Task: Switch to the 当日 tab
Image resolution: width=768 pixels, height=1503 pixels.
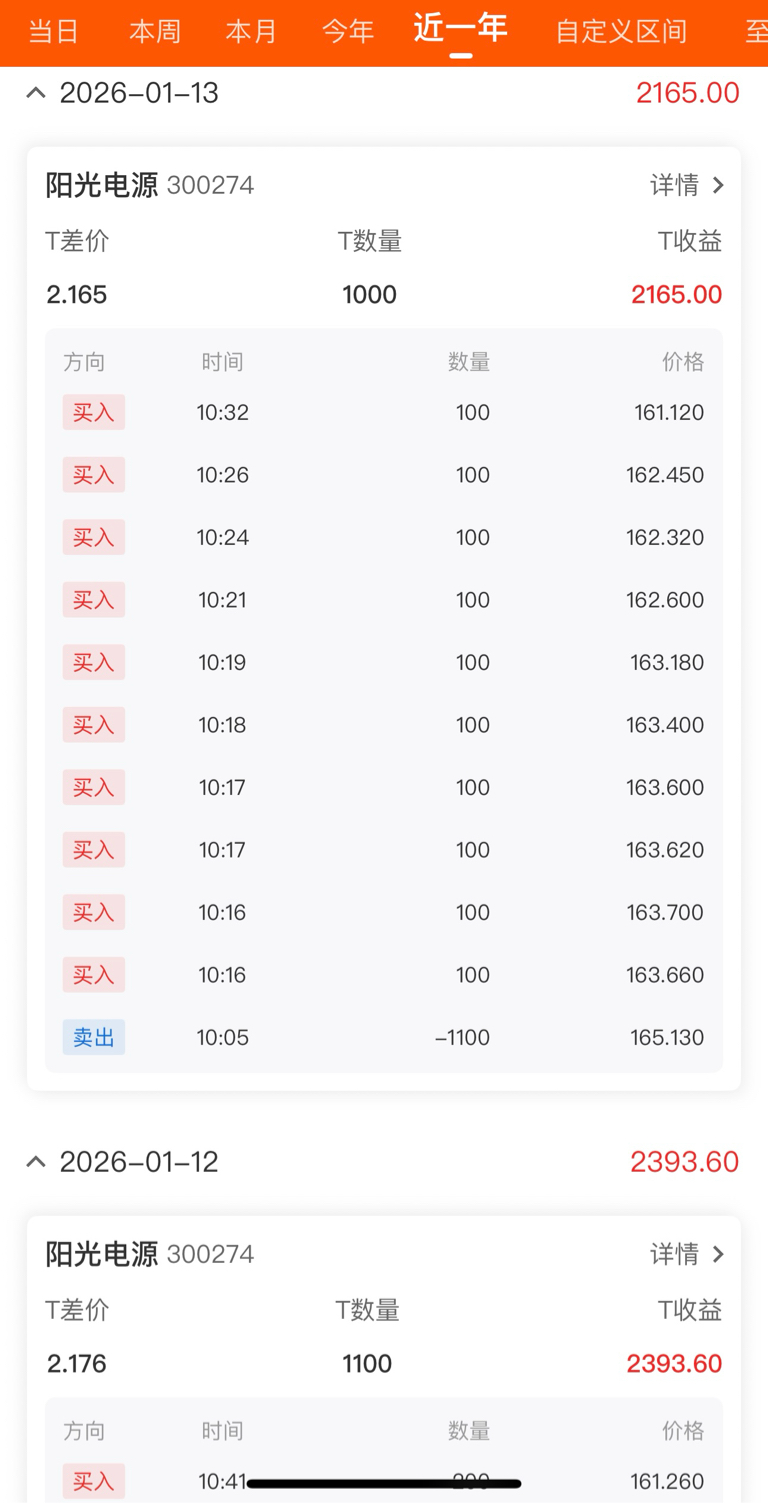Action: tap(53, 31)
